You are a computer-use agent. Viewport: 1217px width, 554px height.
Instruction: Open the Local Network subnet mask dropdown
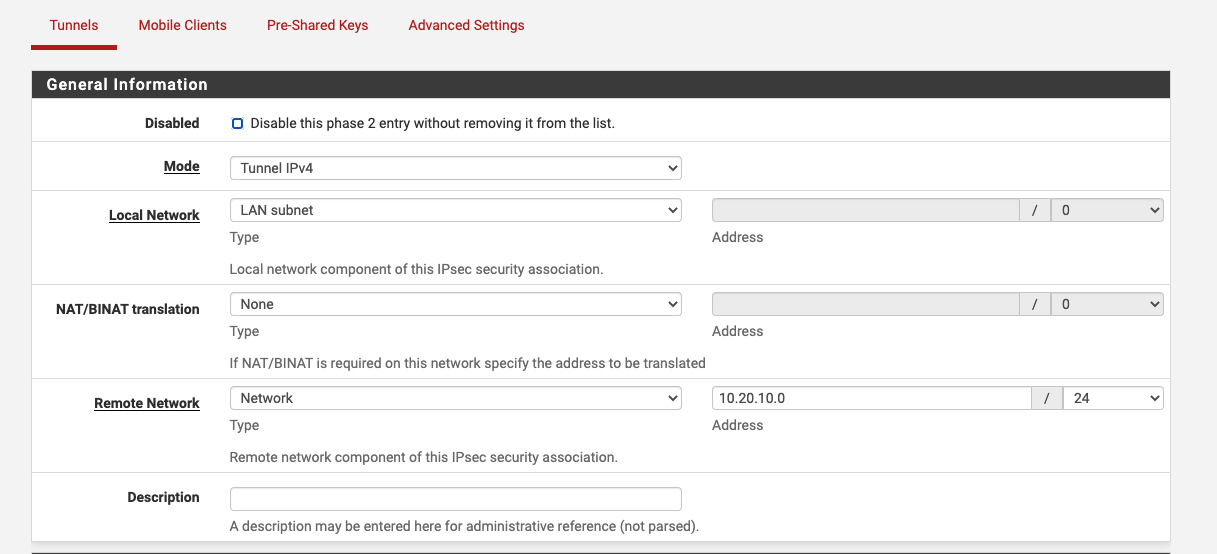coord(1107,210)
